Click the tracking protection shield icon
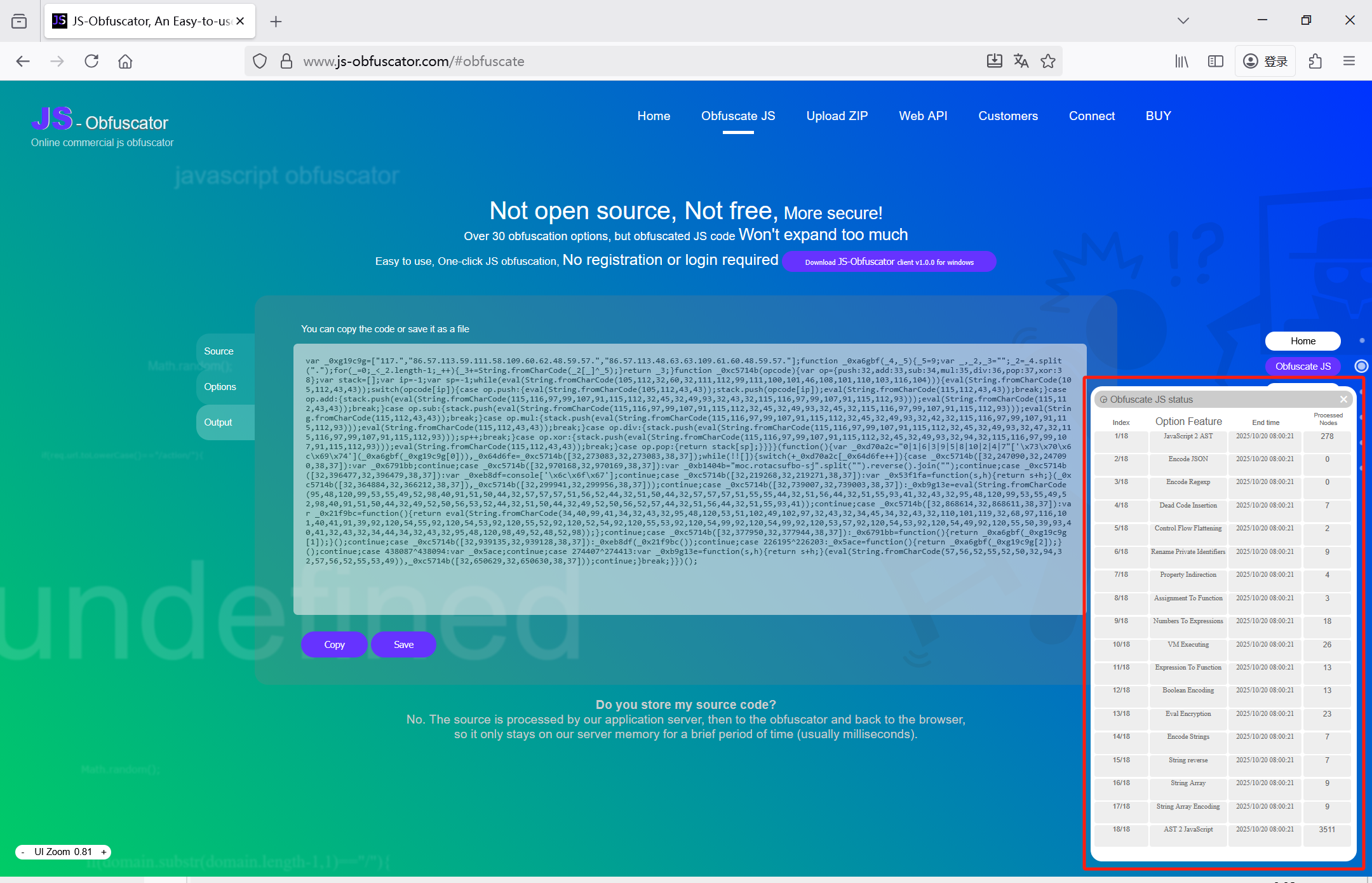This screenshot has height=883, width=1372. (259, 61)
